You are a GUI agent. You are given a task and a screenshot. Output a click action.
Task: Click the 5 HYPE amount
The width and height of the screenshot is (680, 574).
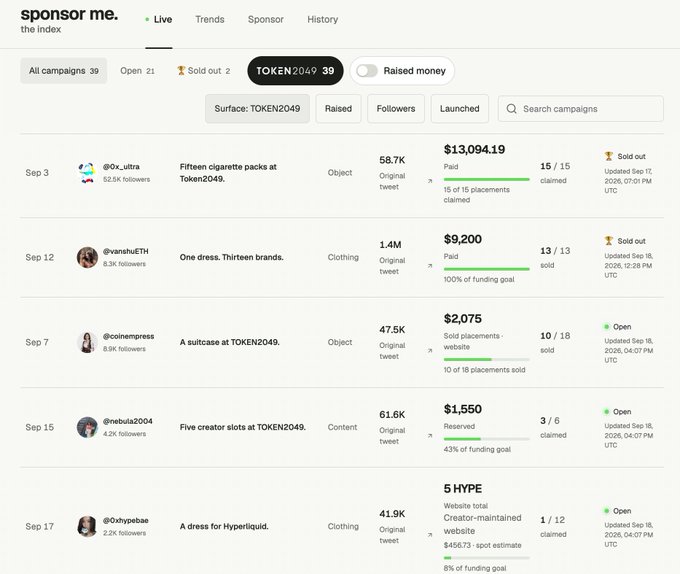tap(462, 489)
